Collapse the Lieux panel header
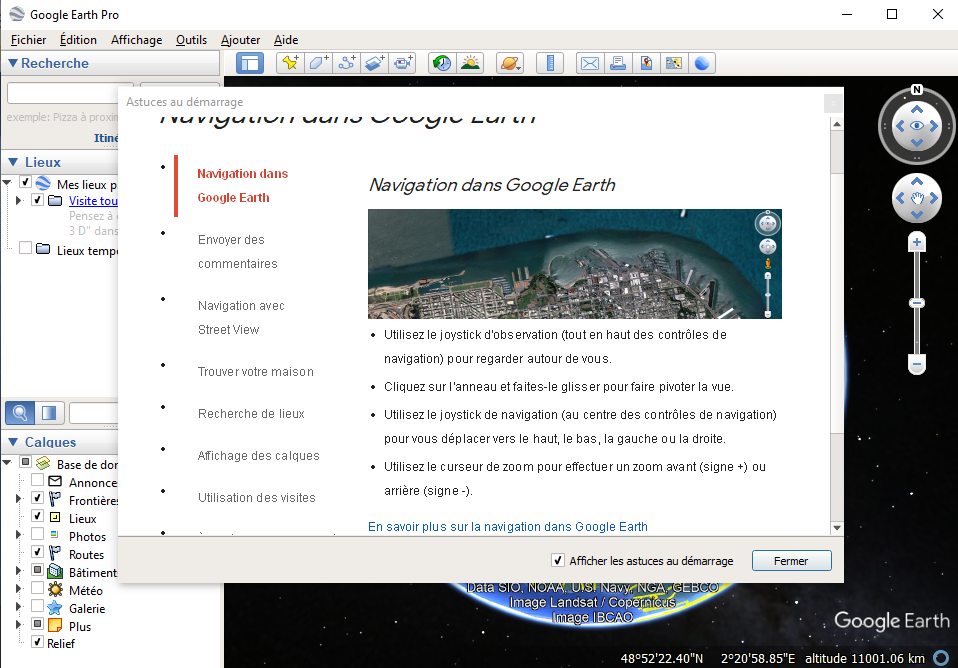 [x=13, y=162]
